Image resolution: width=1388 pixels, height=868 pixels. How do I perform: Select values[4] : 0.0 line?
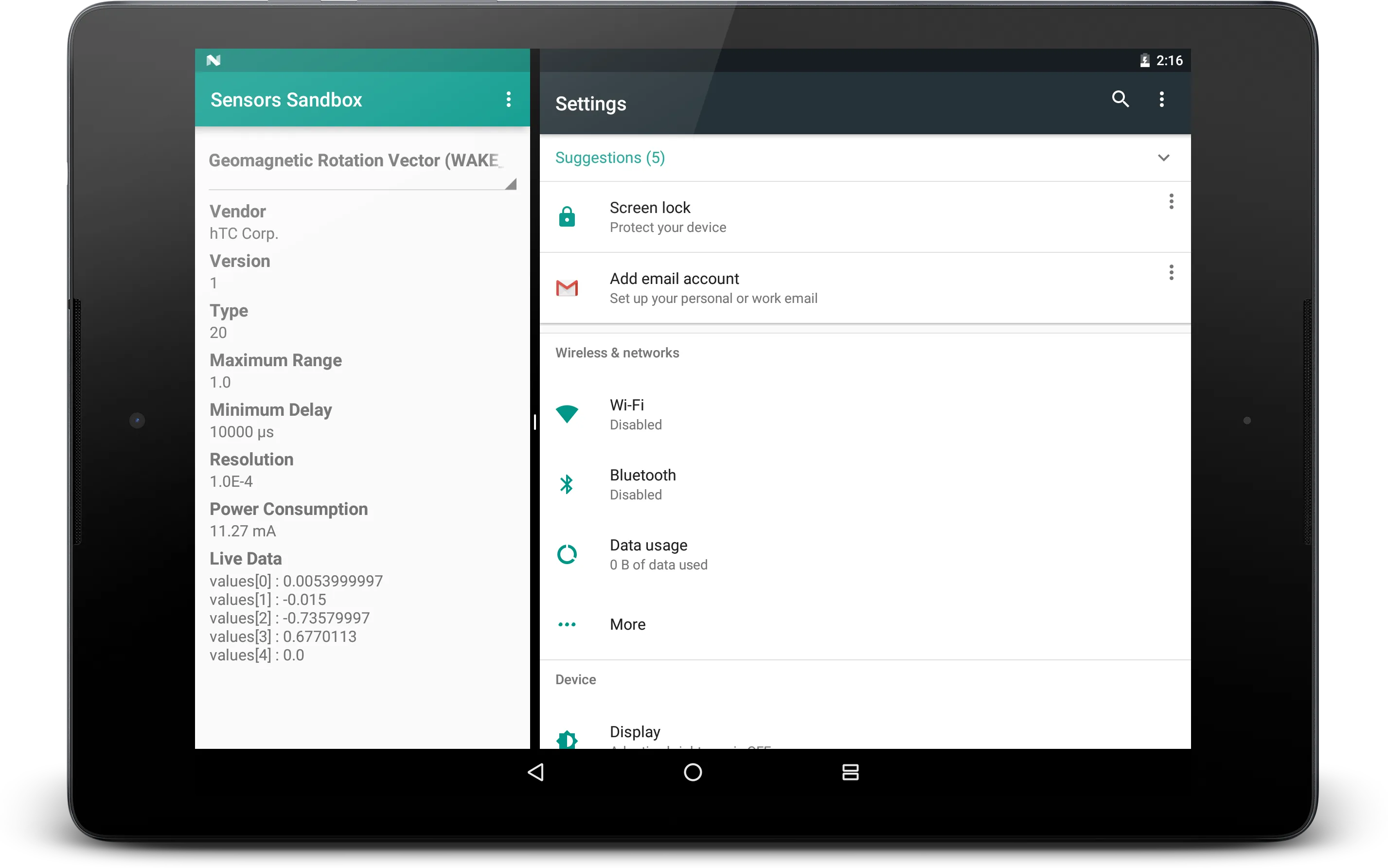[257, 655]
